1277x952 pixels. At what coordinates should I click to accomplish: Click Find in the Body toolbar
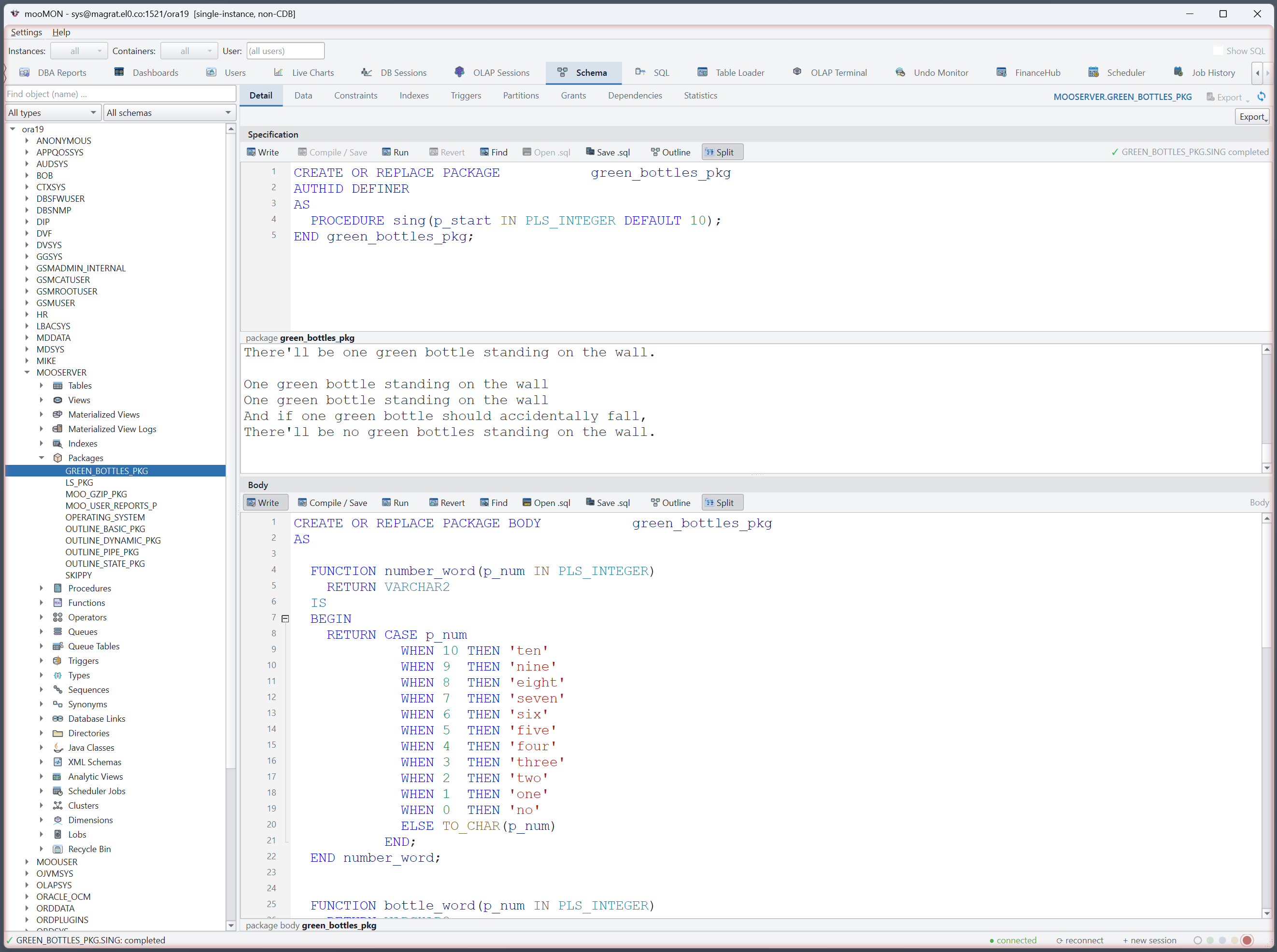pos(494,503)
